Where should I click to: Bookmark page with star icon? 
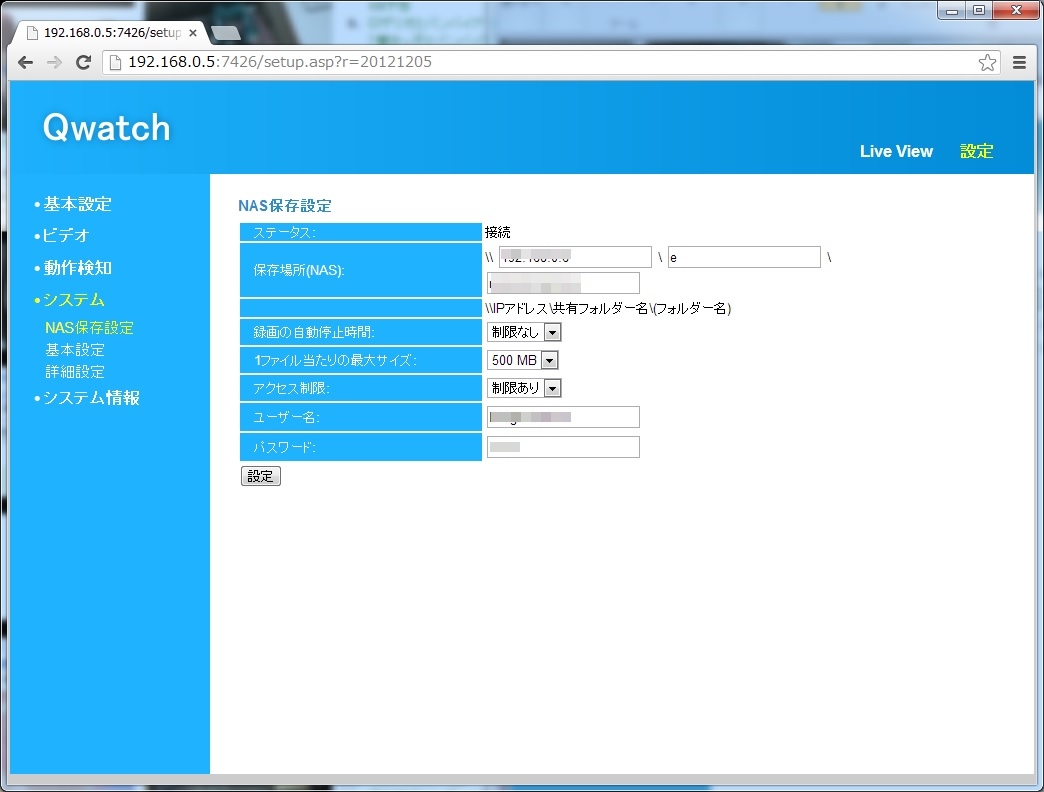987,63
